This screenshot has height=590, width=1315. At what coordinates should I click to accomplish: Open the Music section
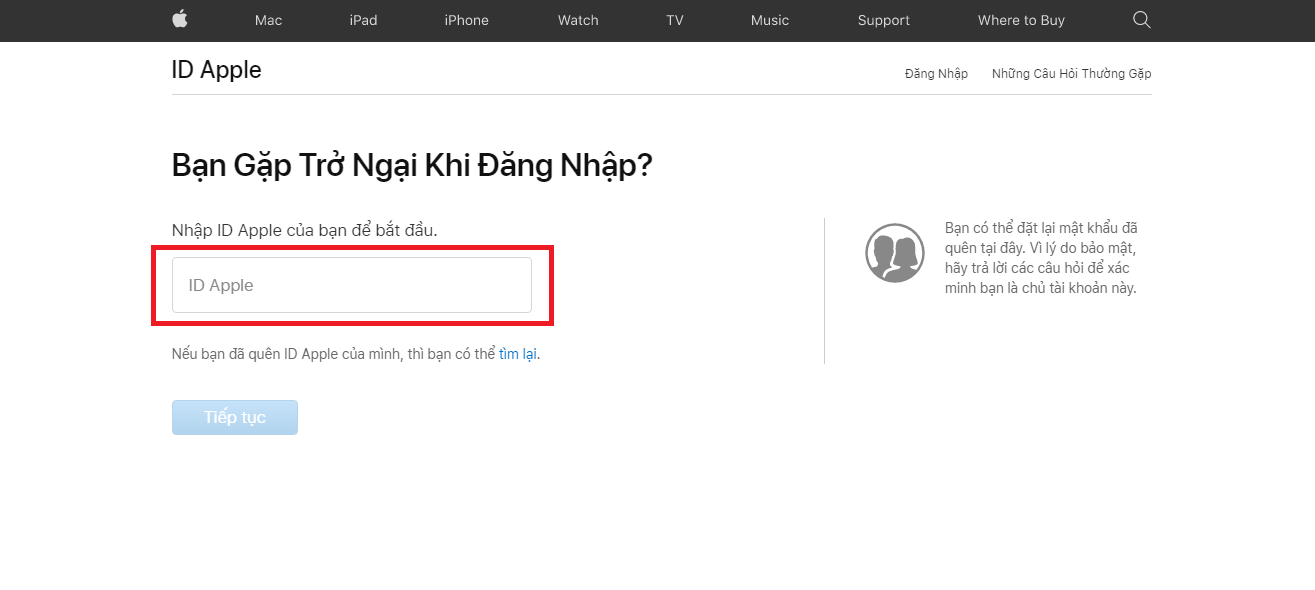click(769, 20)
